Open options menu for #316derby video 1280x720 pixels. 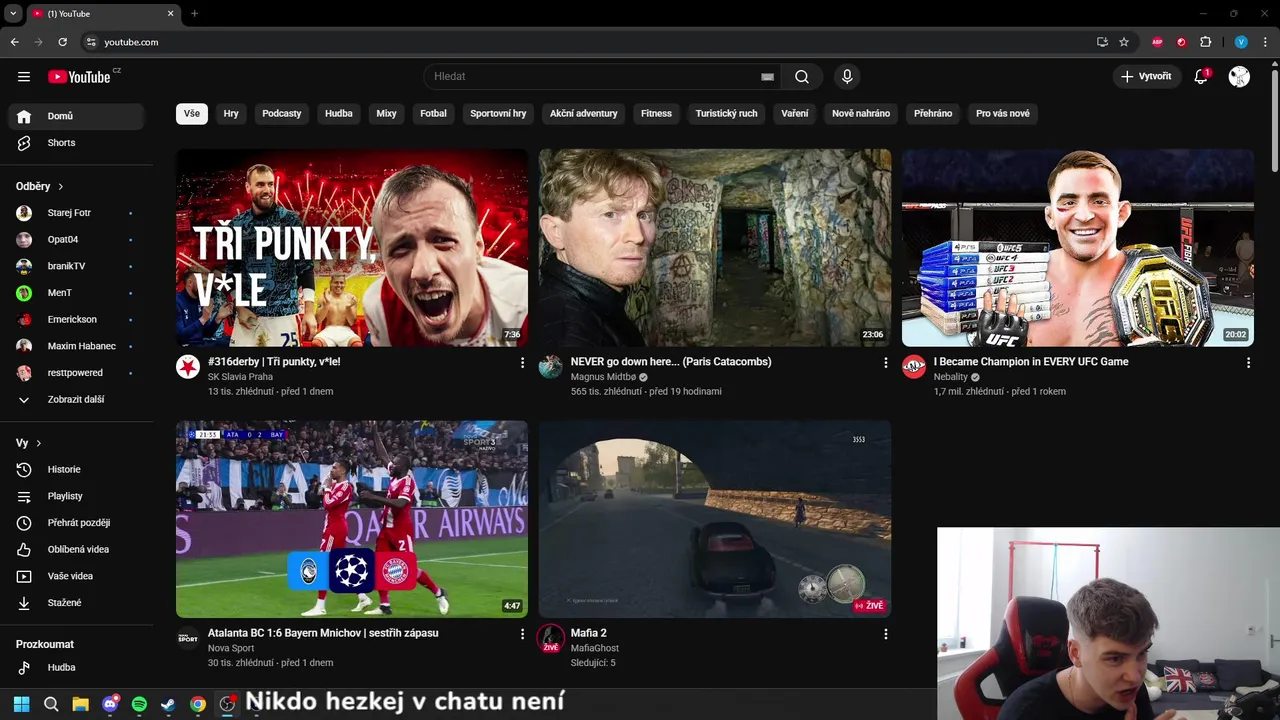tap(522, 363)
